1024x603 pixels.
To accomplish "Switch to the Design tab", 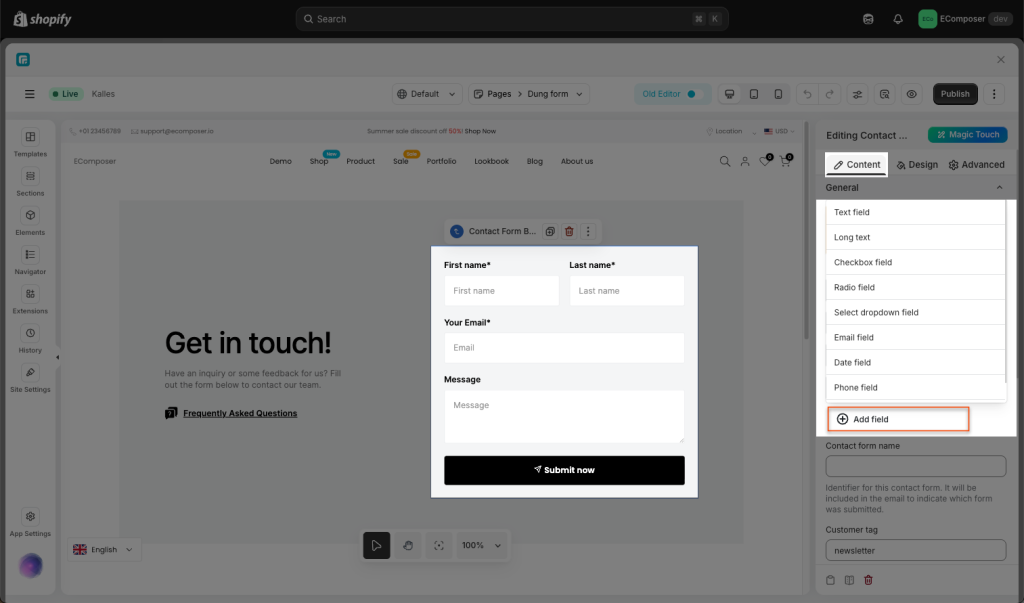I will coord(917,164).
